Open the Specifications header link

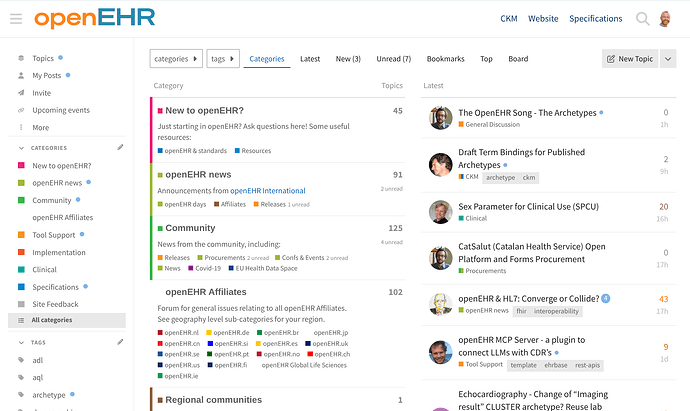[x=596, y=18]
